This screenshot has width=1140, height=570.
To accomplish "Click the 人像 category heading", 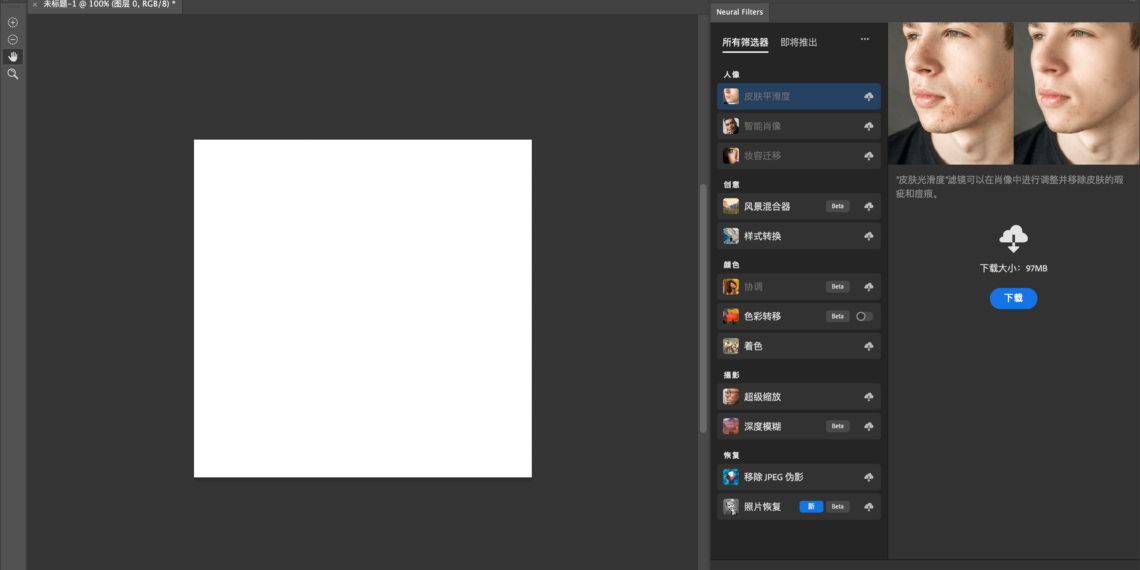I will click(x=731, y=75).
